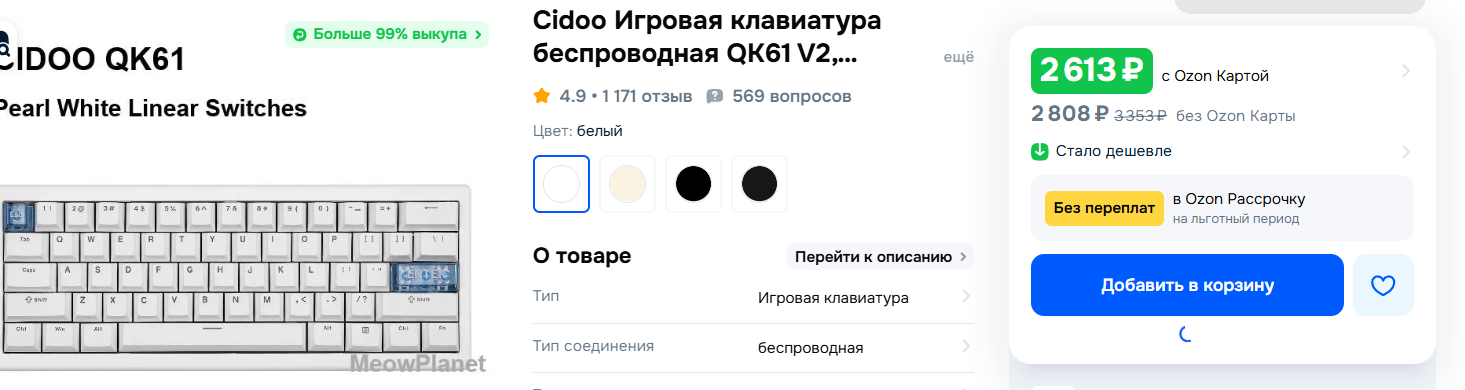The height and width of the screenshot is (390, 1465).
Task: Expand the 'Стало дешевле' price history chevron
Action: click(1406, 152)
